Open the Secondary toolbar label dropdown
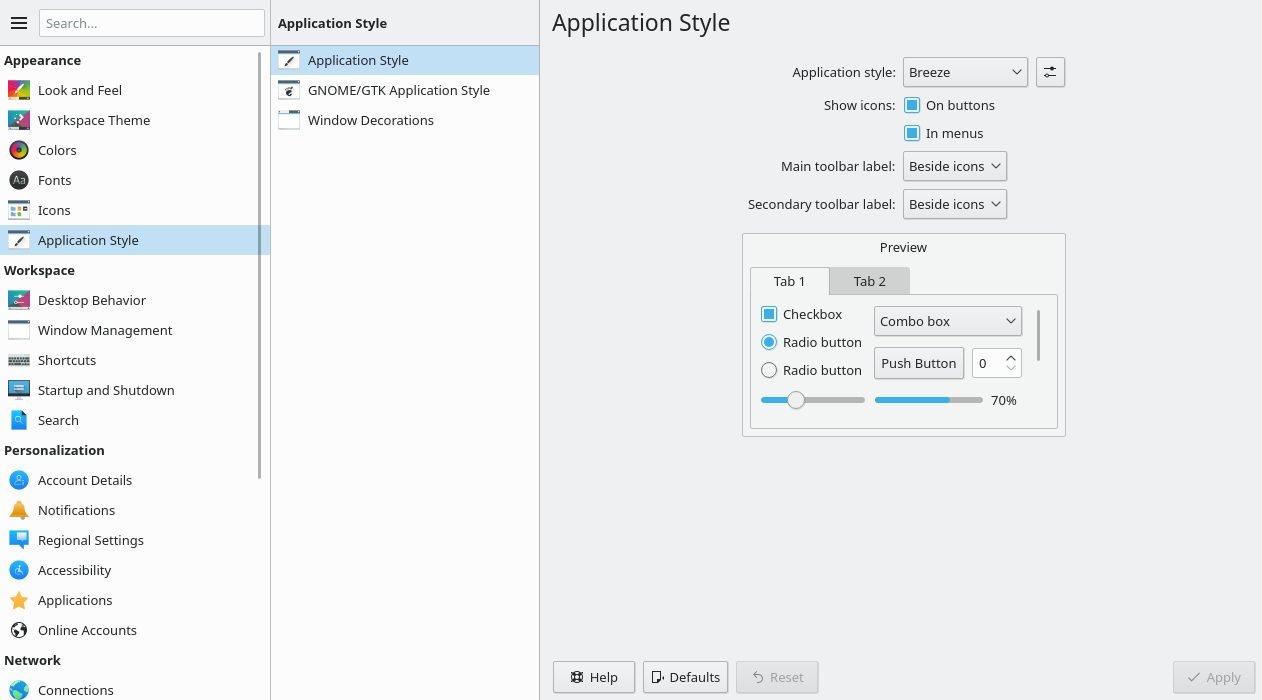 [955, 204]
